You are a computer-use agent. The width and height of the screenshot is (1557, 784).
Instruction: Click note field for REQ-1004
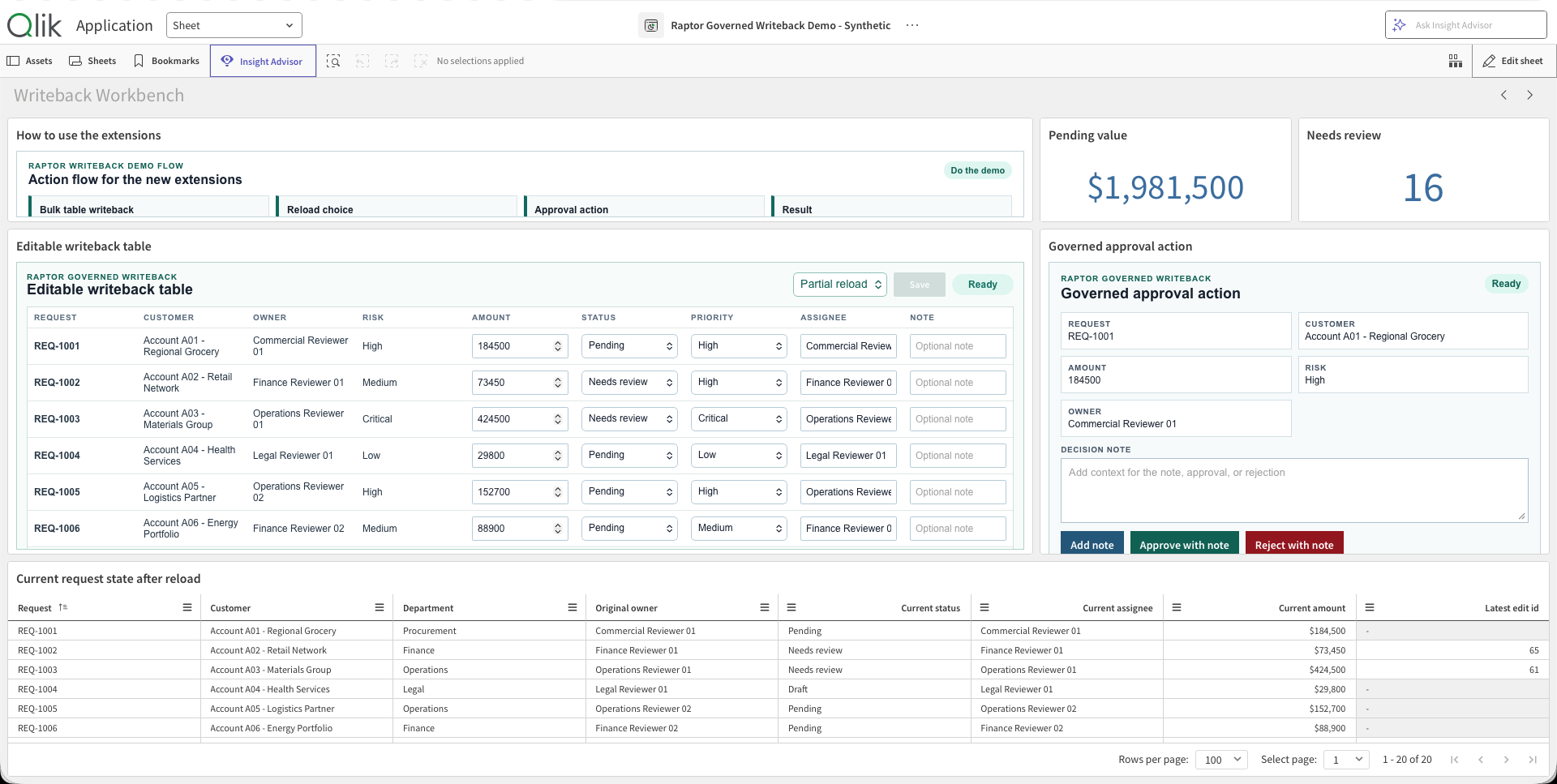(958, 456)
